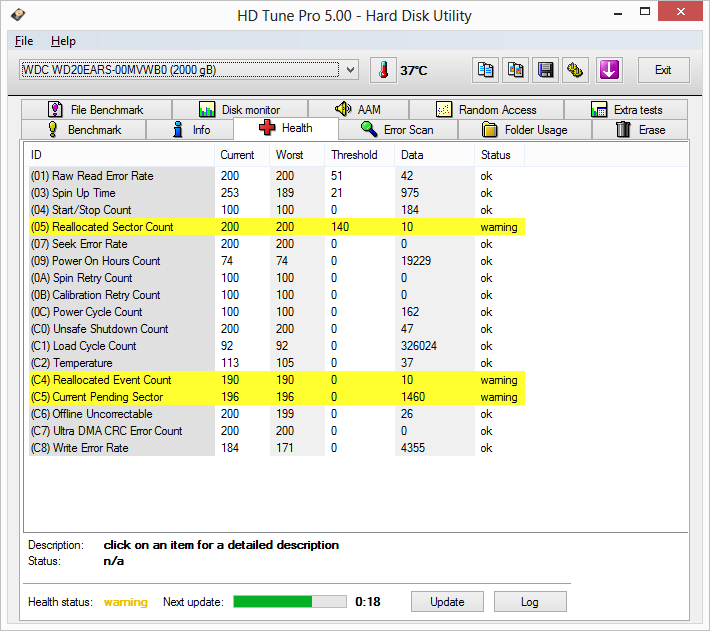Select the Power On Hours Count row
Screen dimensions: 710x631
pos(277,261)
